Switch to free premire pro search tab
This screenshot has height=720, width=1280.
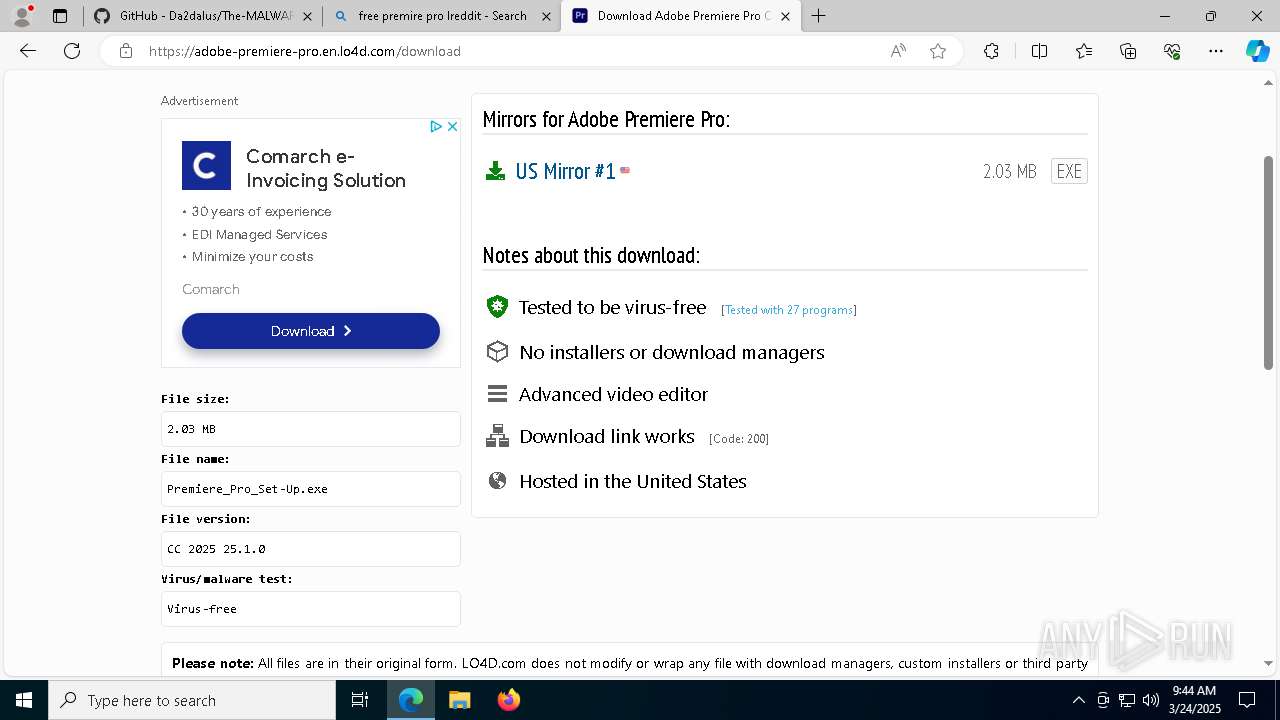pyautogui.click(x=442, y=16)
